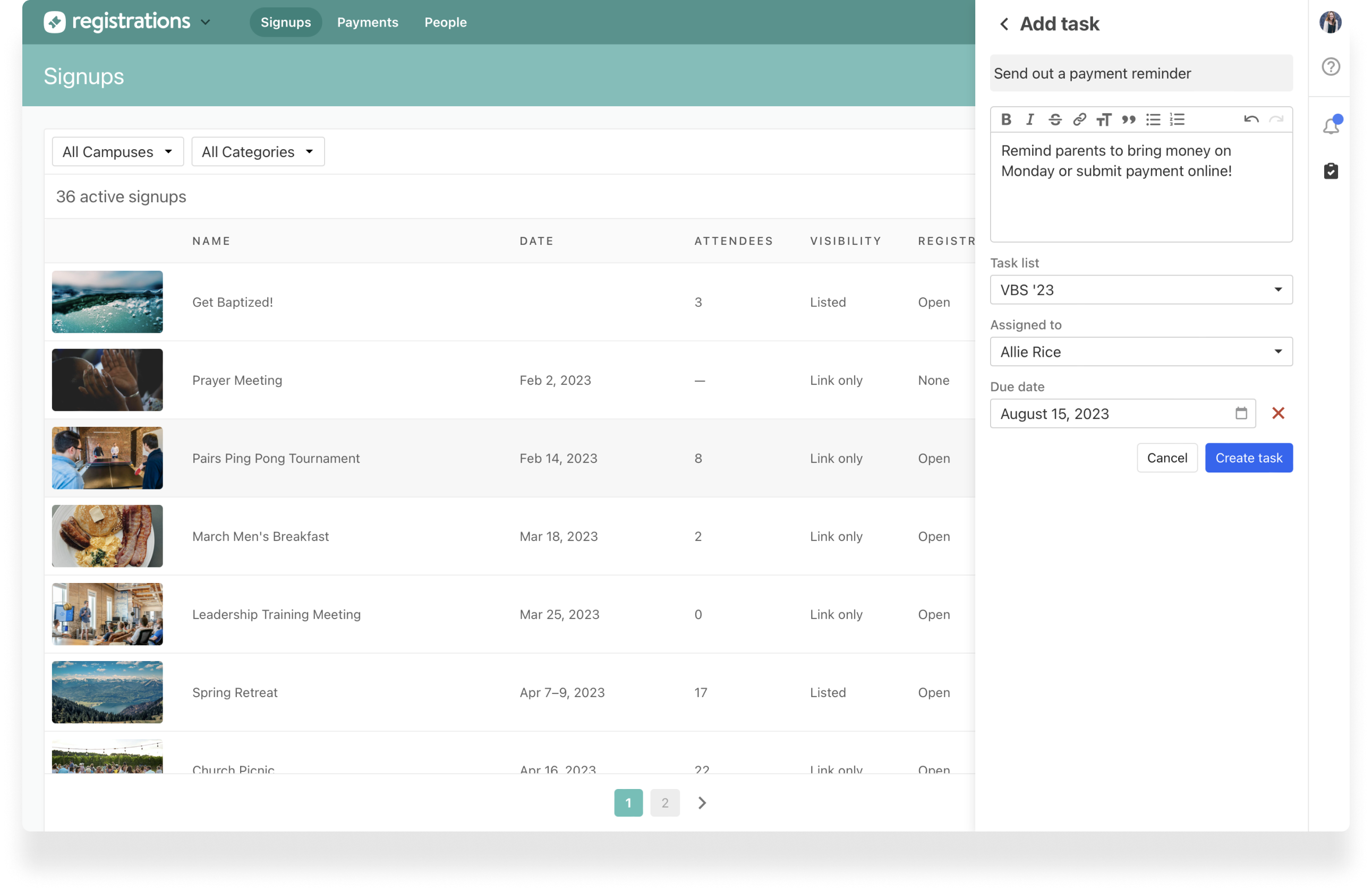Image resolution: width=1372 pixels, height=892 pixels.
Task: Create a numbered list in the description
Action: (1177, 119)
